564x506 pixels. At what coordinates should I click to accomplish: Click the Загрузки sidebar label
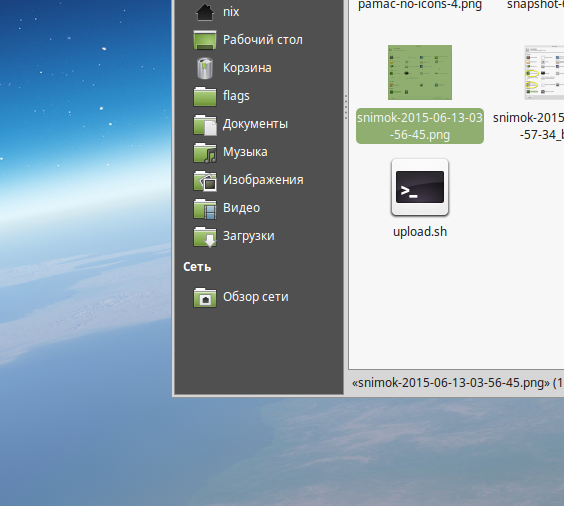pyautogui.click(x=249, y=236)
